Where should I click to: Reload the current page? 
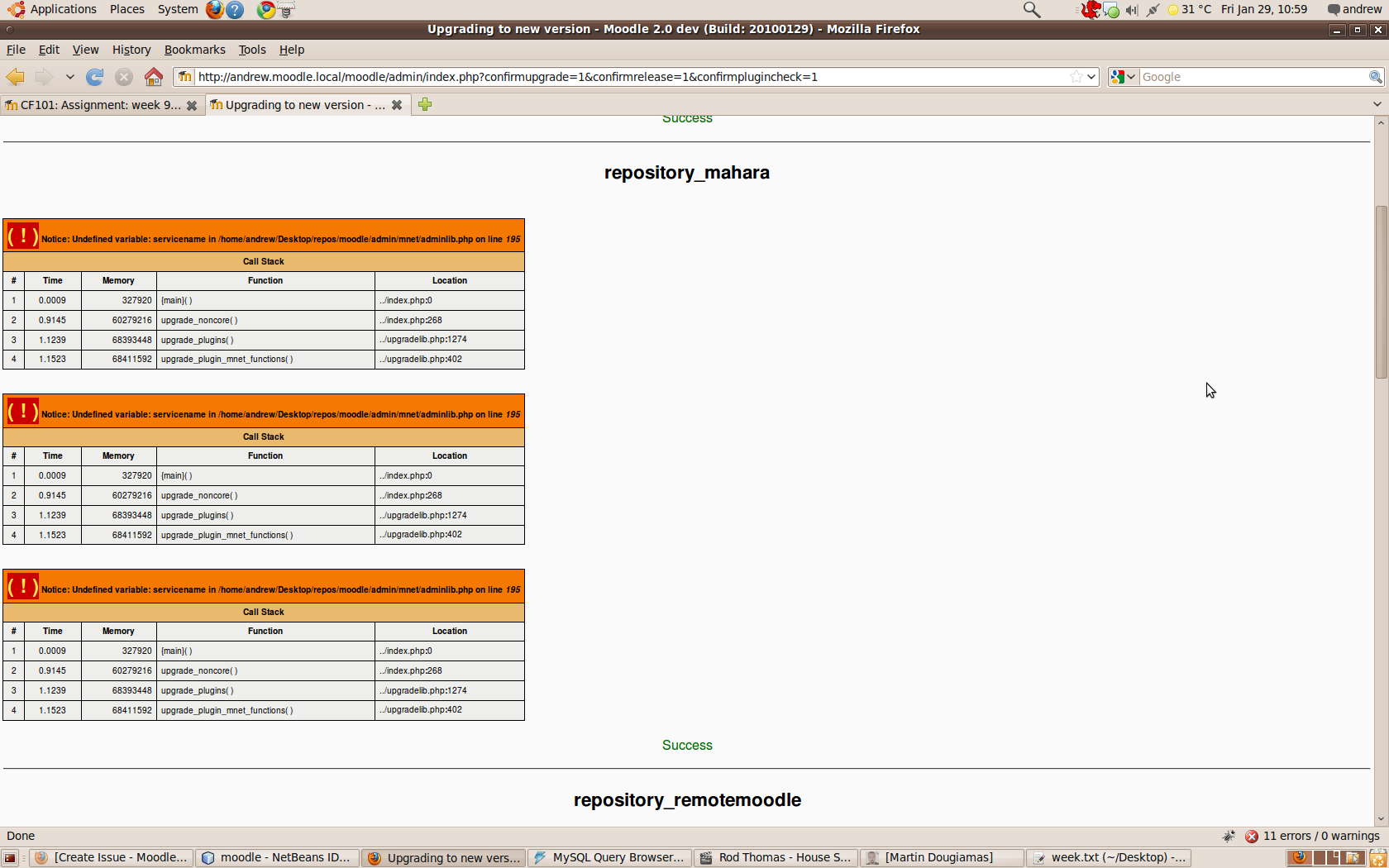pos(95,77)
